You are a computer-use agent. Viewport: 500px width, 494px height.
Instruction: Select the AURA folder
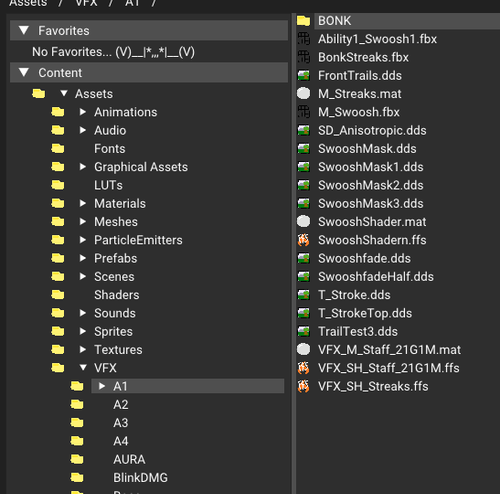coord(129,459)
